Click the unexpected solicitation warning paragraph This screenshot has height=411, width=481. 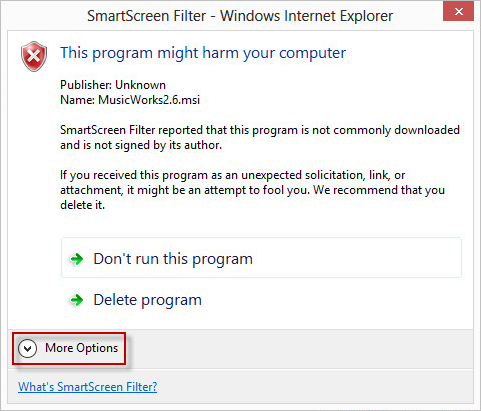tap(252, 190)
